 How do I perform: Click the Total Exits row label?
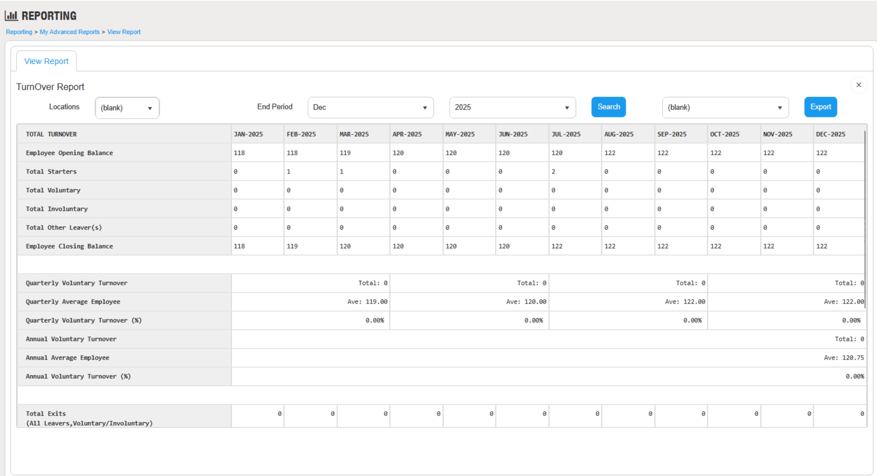pos(48,413)
